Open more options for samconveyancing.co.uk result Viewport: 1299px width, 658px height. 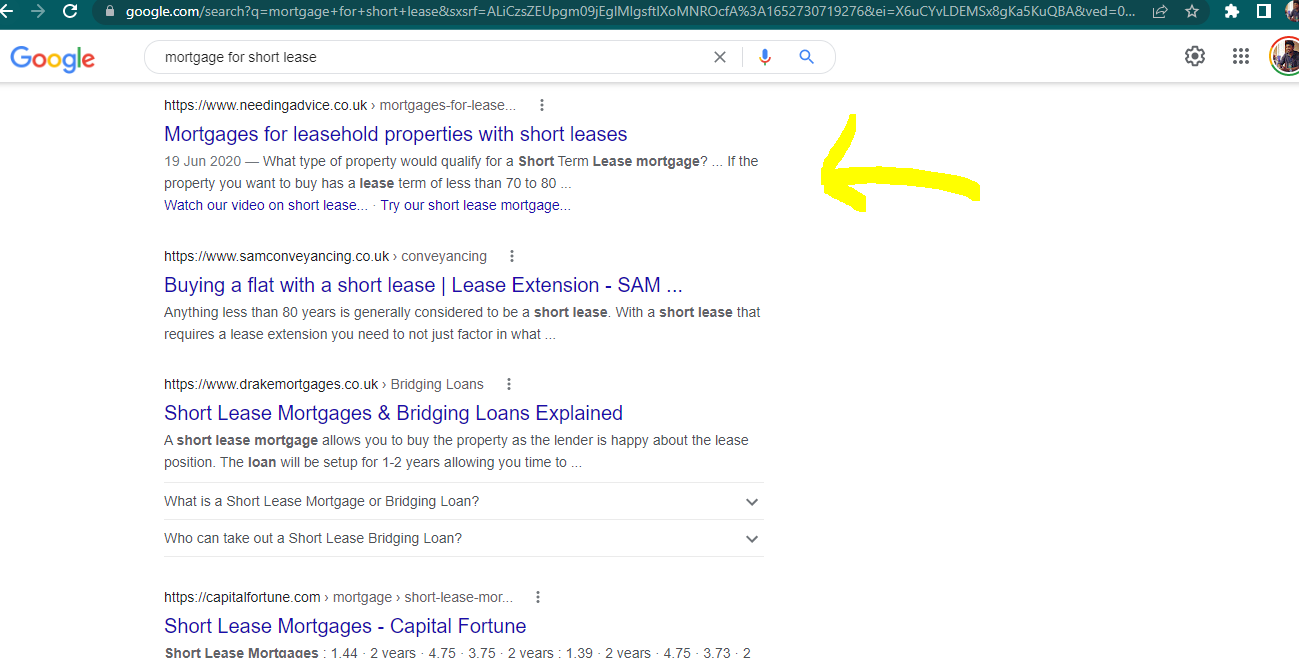point(512,256)
